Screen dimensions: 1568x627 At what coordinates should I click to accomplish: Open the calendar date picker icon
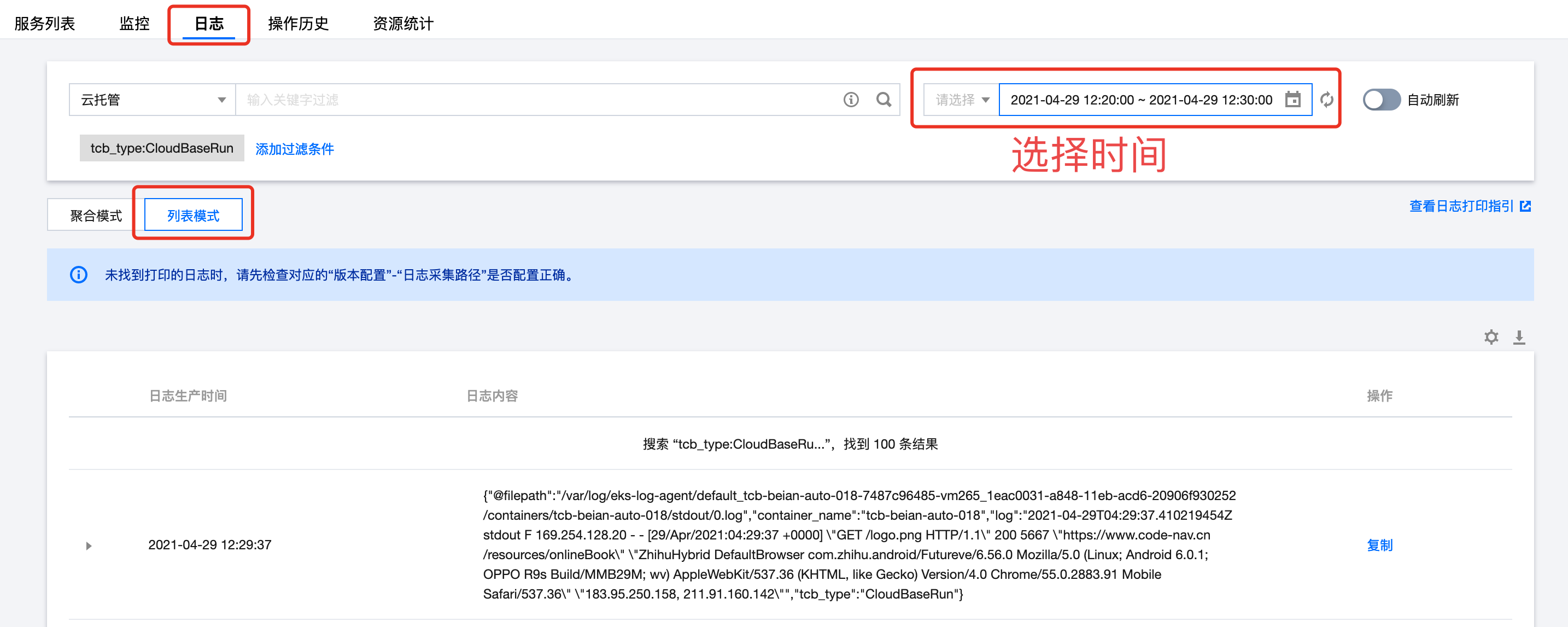pyautogui.click(x=1292, y=100)
